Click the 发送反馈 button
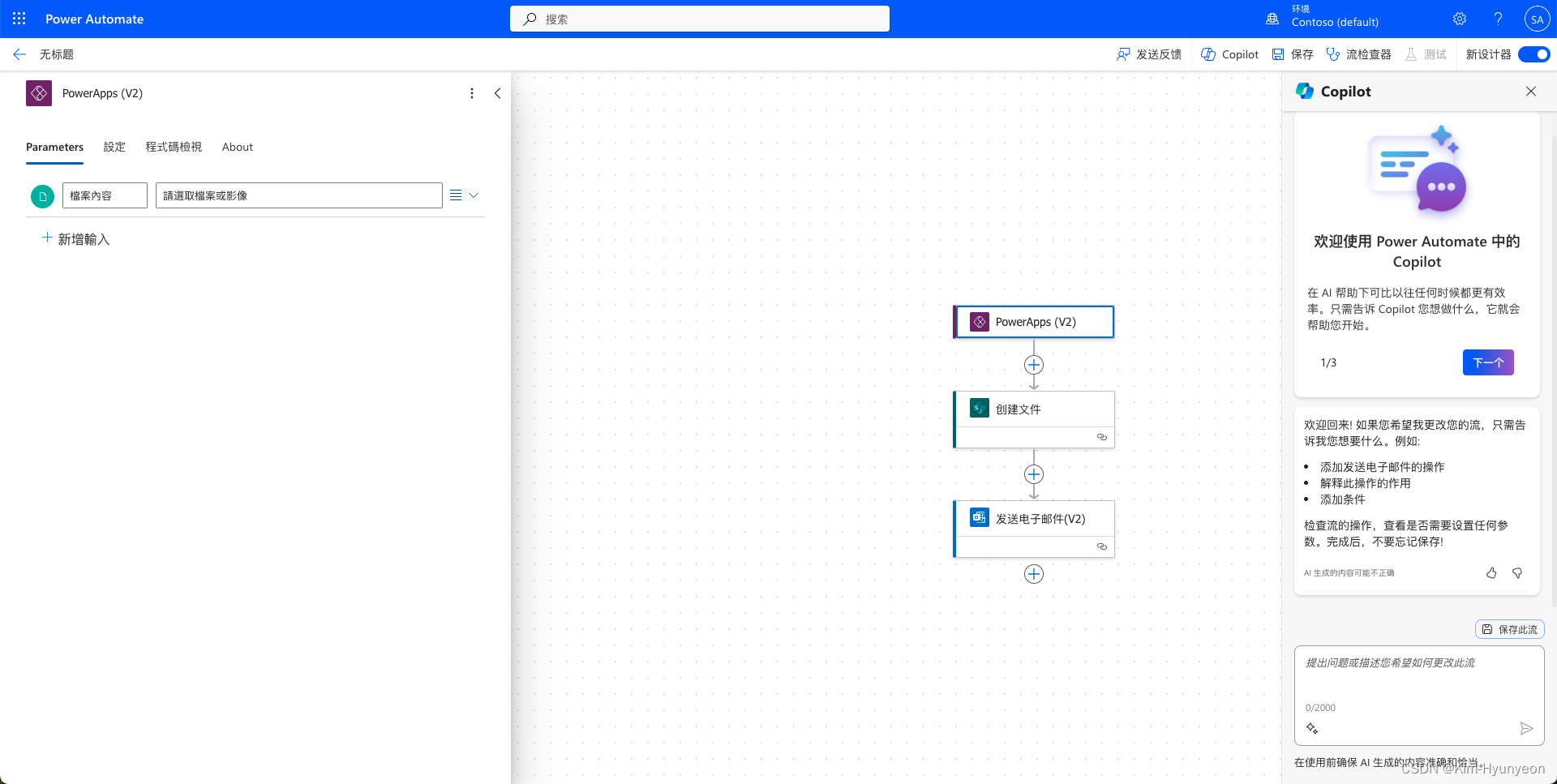1557x784 pixels. 1149,54
